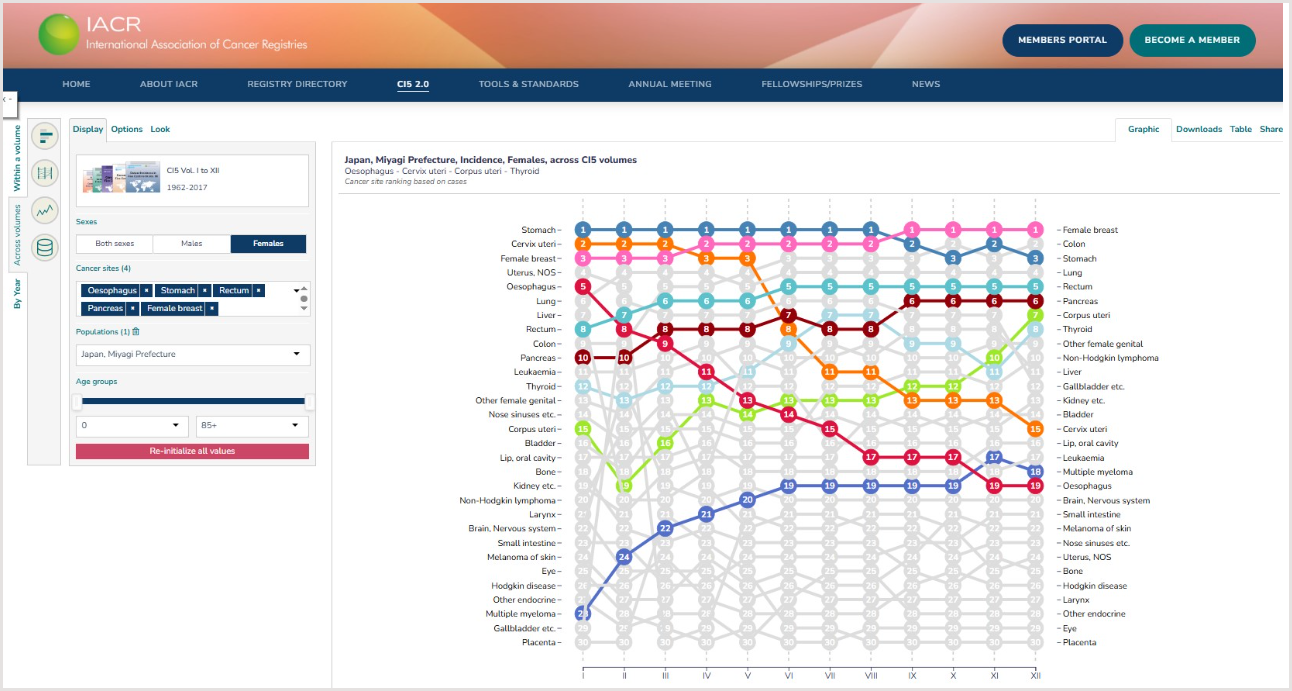
Task: Select Both sexes option
Action: tap(114, 243)
